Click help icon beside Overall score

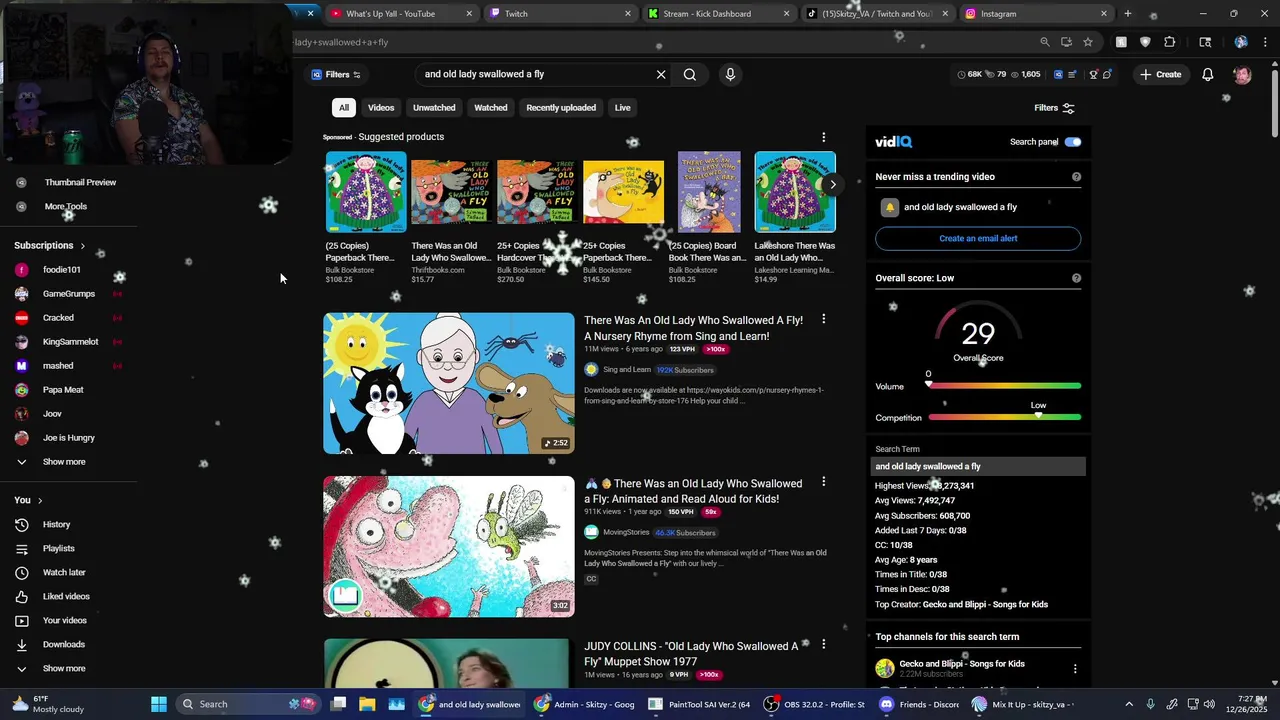coord(1076,278)
